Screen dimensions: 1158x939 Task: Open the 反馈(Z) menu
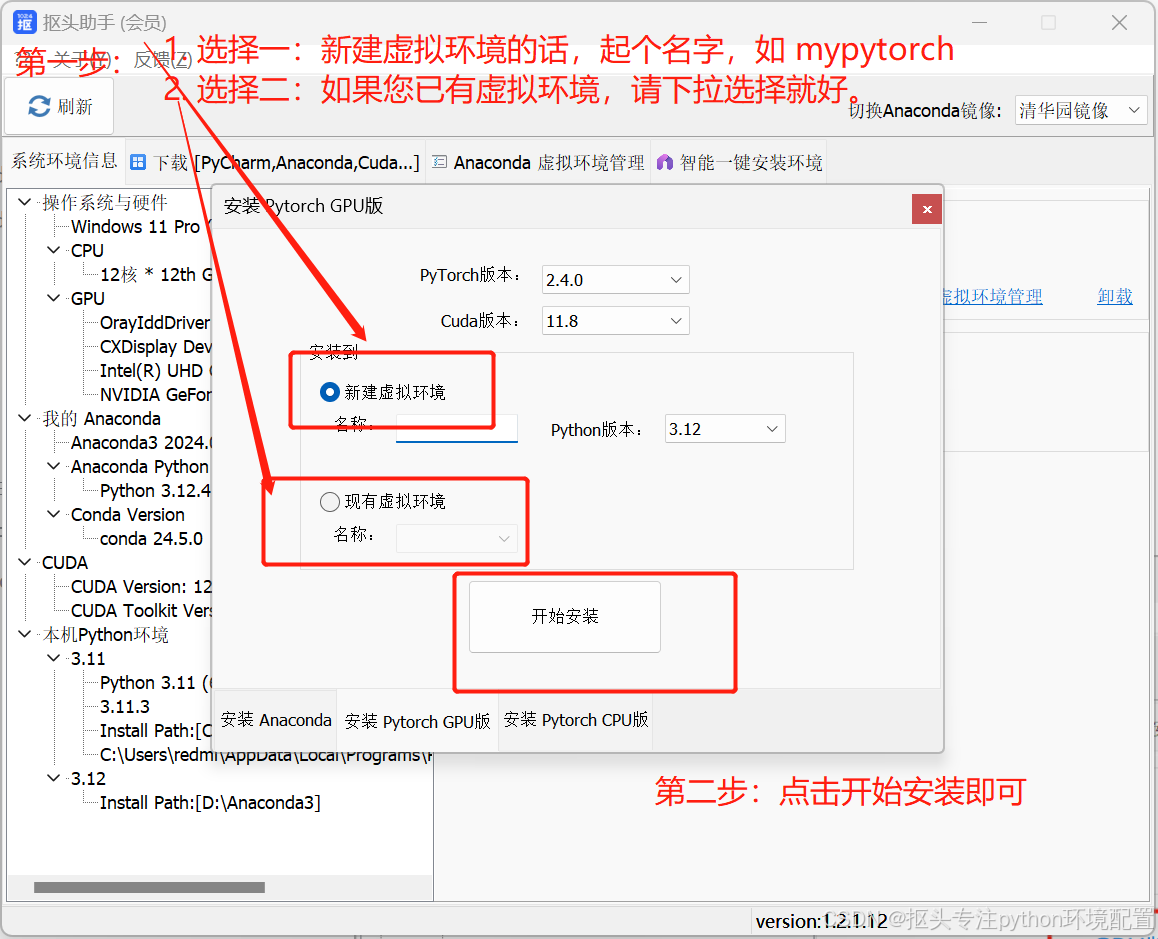pos(162,60)
